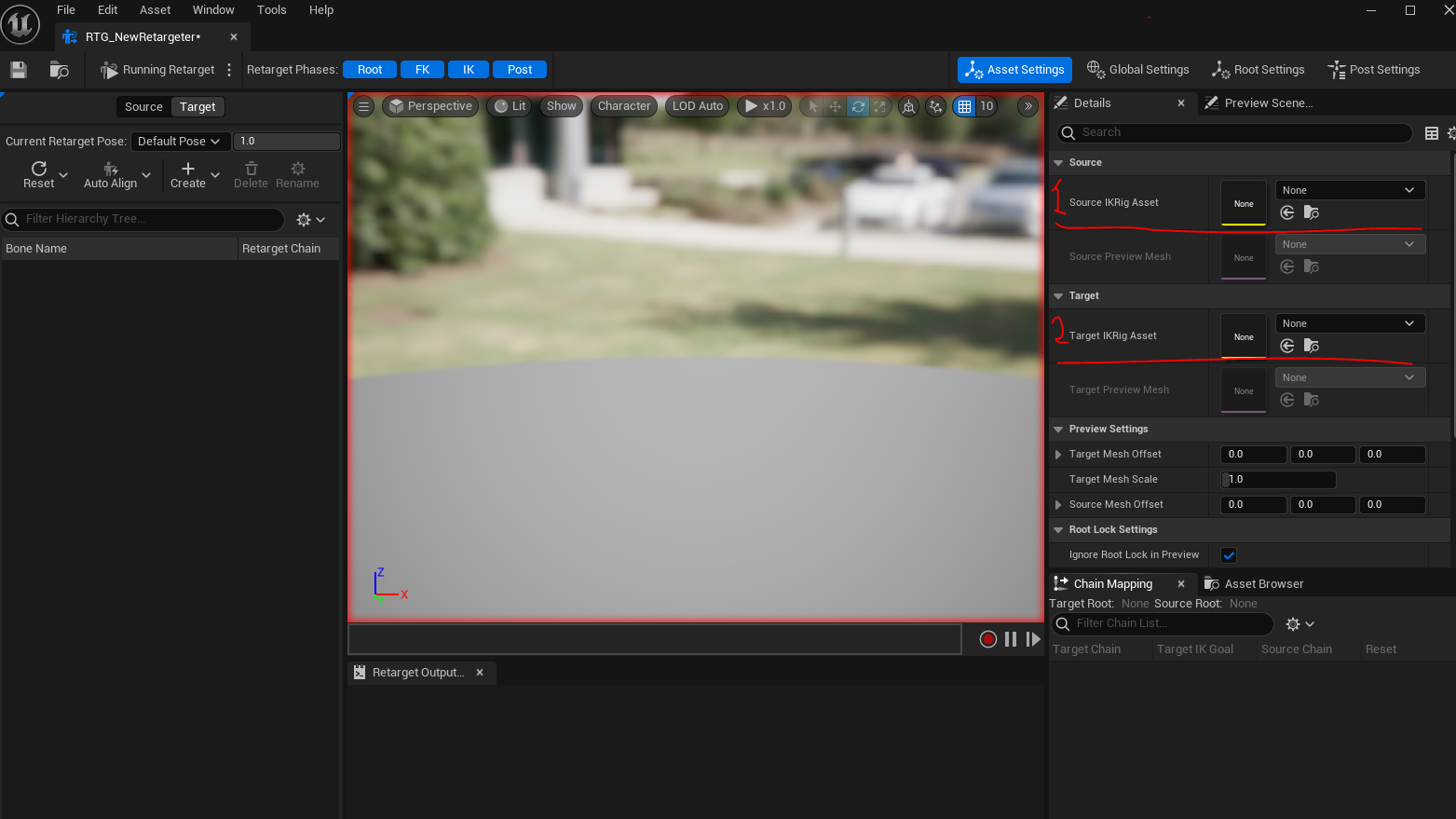Select the scale gizmo tool
1456x819 pixels.
click(880, 106)
